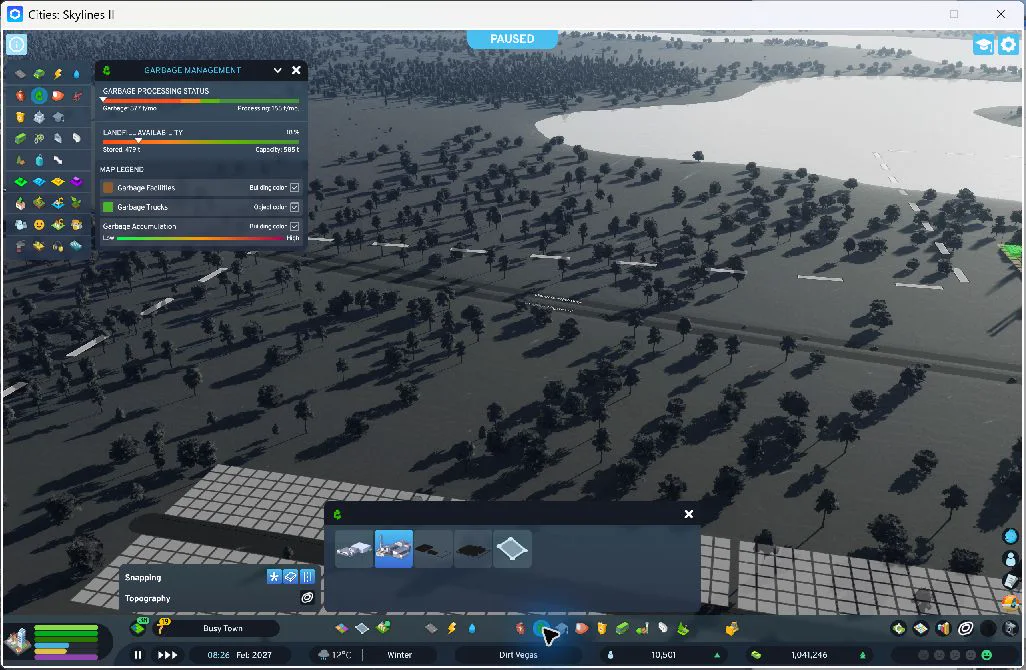
Task: Open the Water infoview droplet icon in left grid
Action: pos(77,74)
